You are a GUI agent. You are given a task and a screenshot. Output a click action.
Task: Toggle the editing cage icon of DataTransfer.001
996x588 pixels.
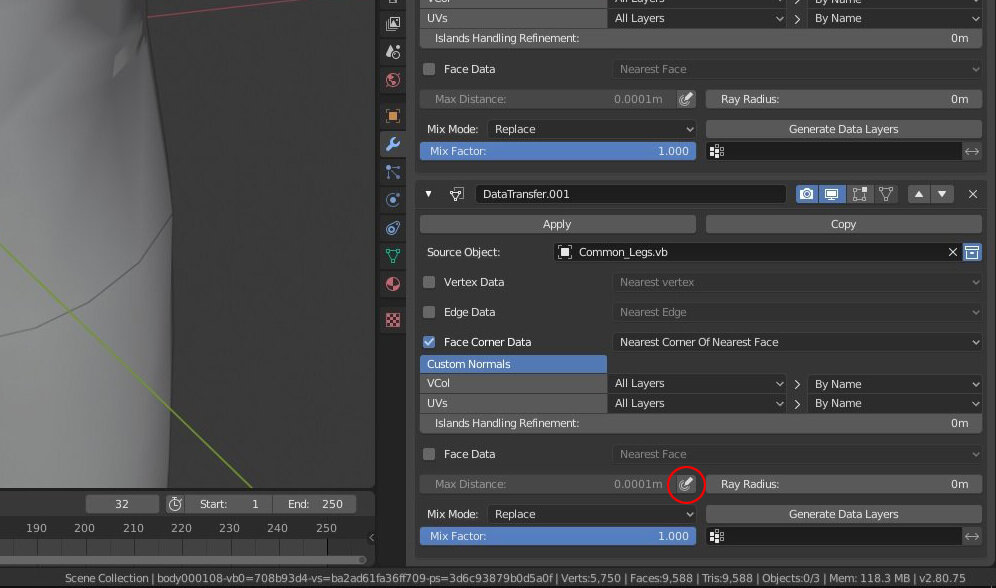[887, 194]
